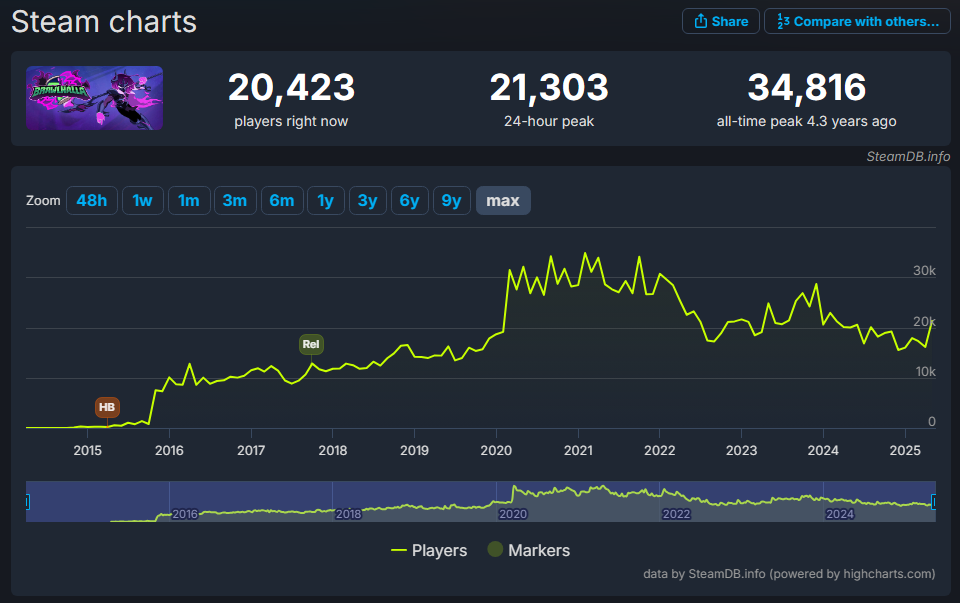Viewport: 960px width, 603px height.
Task: Open Compare with others option
Action: pyautogui.click(x=857, y=21)
